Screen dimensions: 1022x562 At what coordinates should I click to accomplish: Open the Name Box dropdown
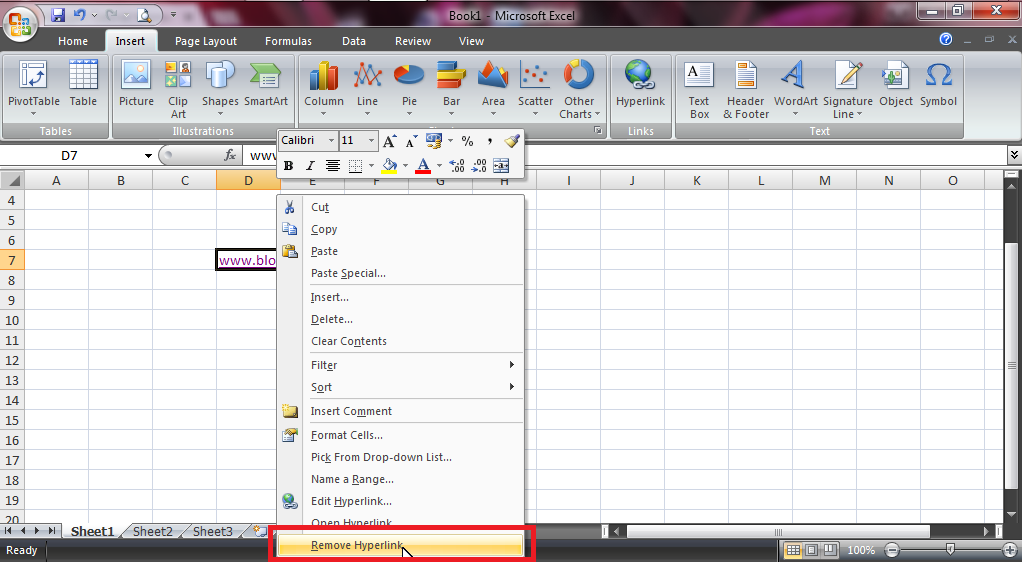(x=149, y=156)
